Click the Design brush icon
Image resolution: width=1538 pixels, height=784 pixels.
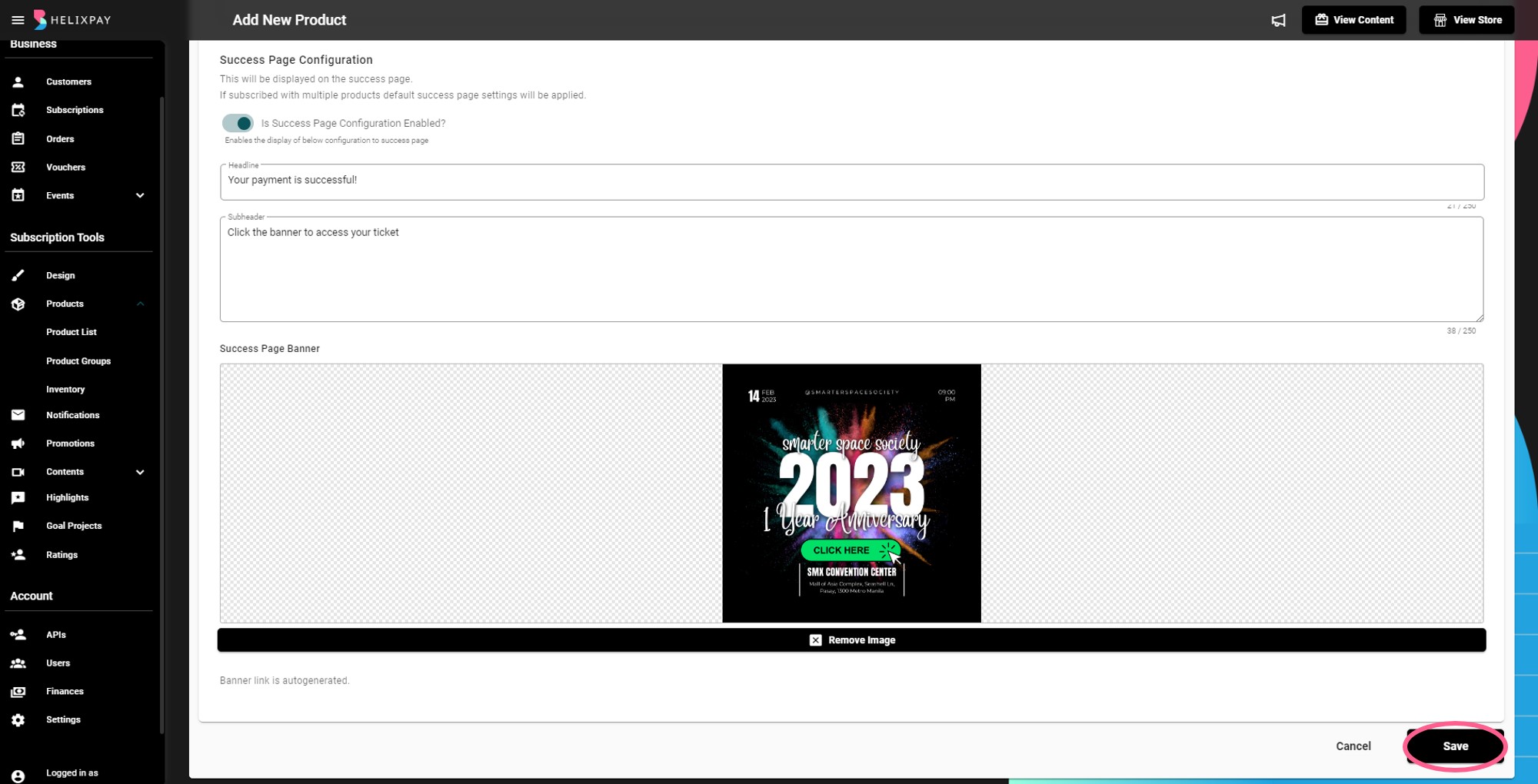click(18, 275)
